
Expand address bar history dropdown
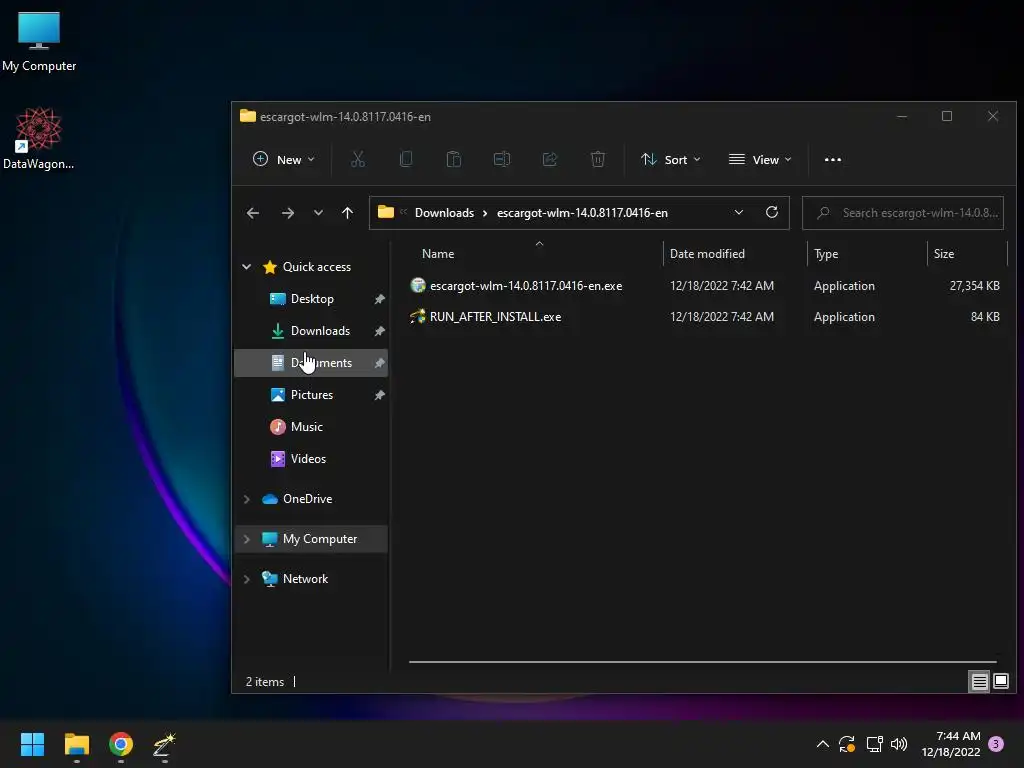(x=739, y=212)
